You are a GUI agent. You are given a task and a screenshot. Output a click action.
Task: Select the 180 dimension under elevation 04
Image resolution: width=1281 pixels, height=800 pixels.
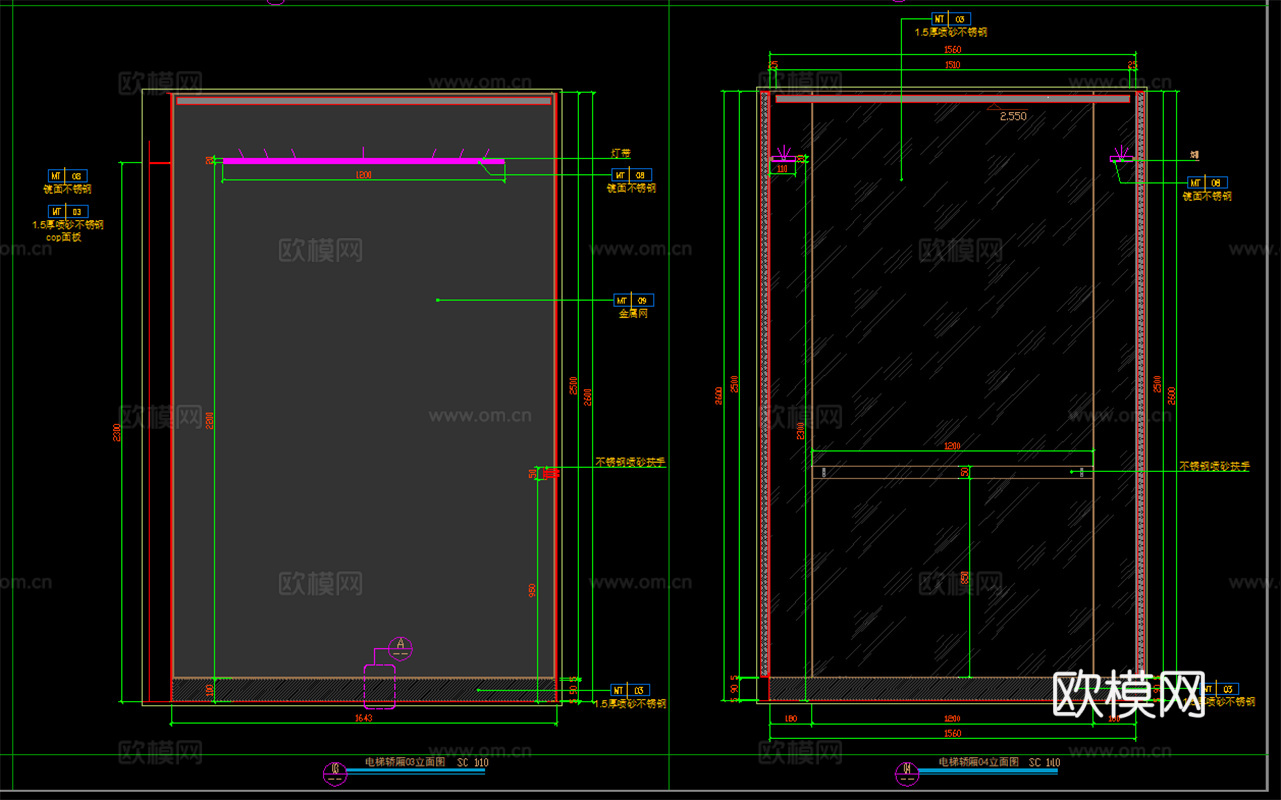[x=790, y=719]
